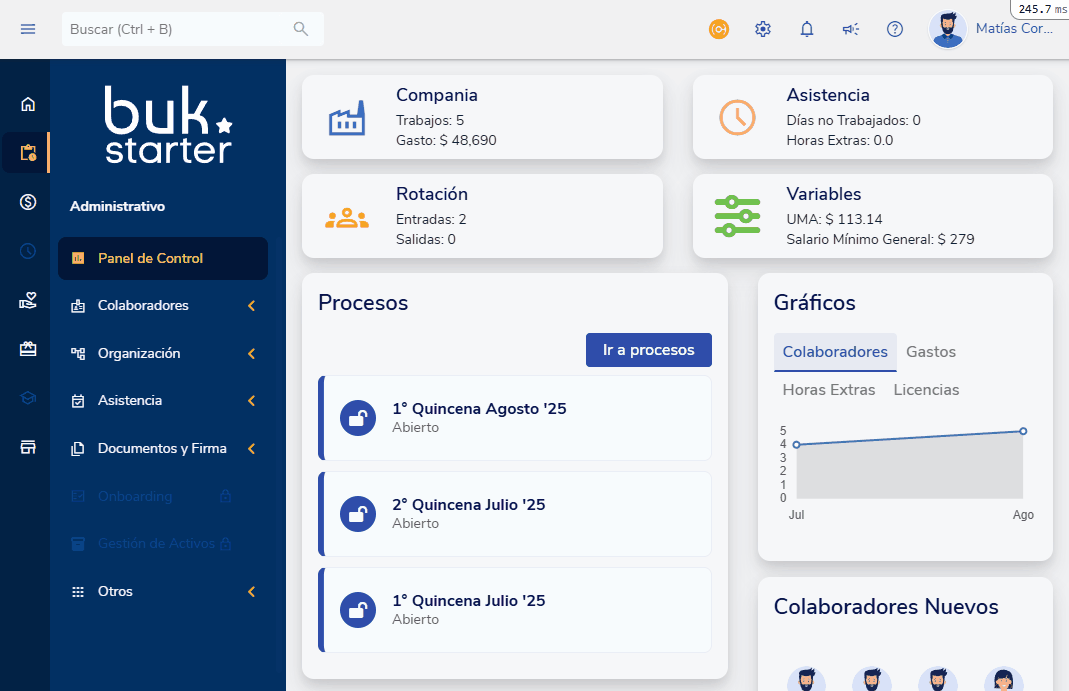Click the locked Gestión de Activos item
Screen dimensions: 1069x691
click(163, 544)
